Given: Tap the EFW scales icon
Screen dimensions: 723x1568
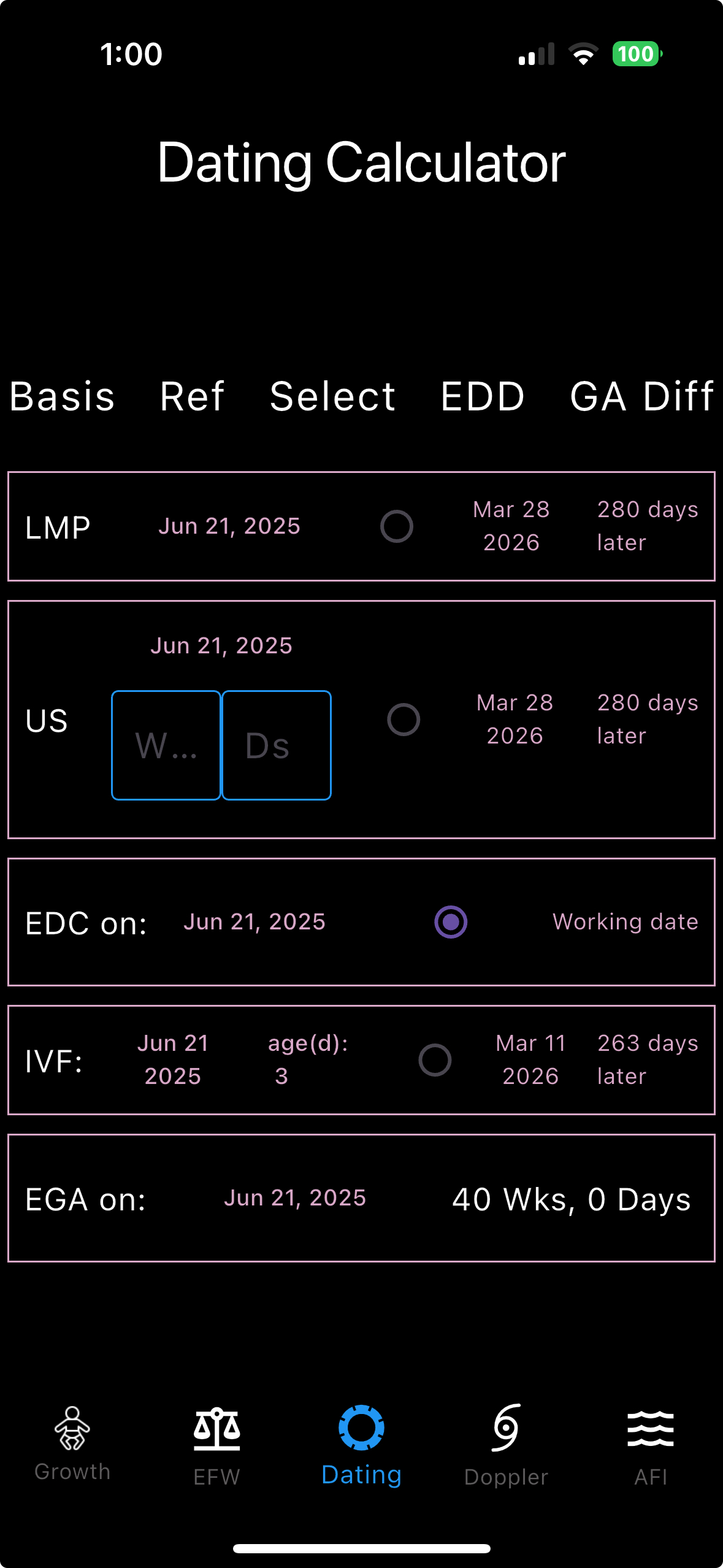Looking at the screenshot, I should (x=216, y=1429).
